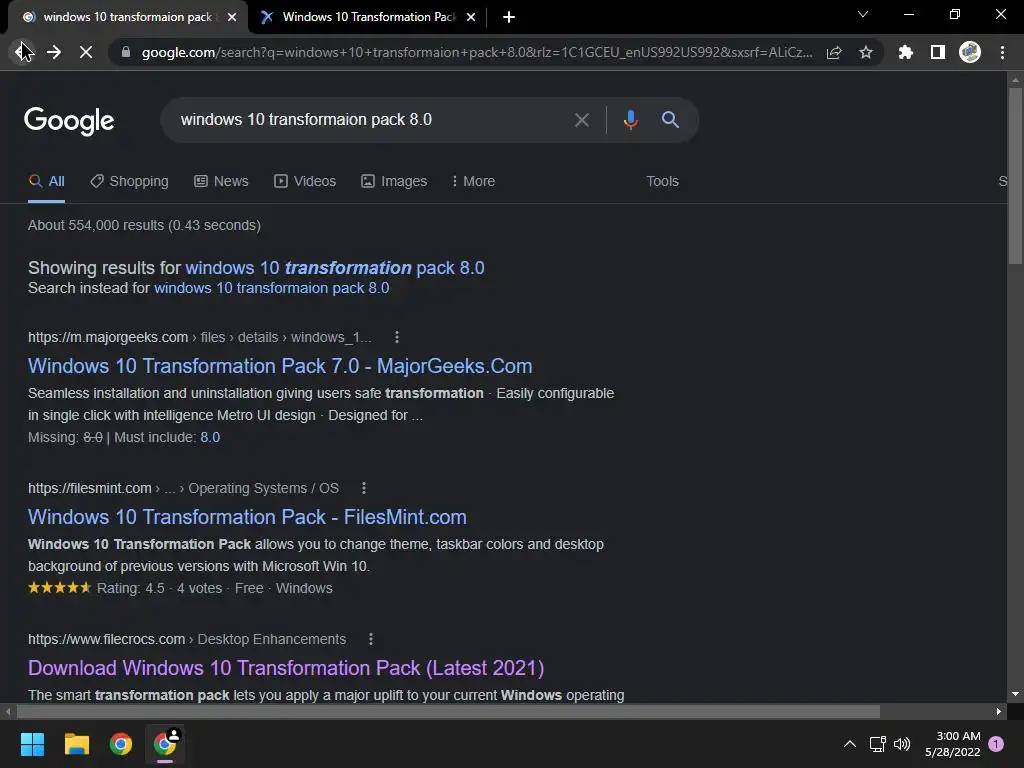1024x768 pixels.
Task: Open options for the FilesMint result
Action: point(364,488)
